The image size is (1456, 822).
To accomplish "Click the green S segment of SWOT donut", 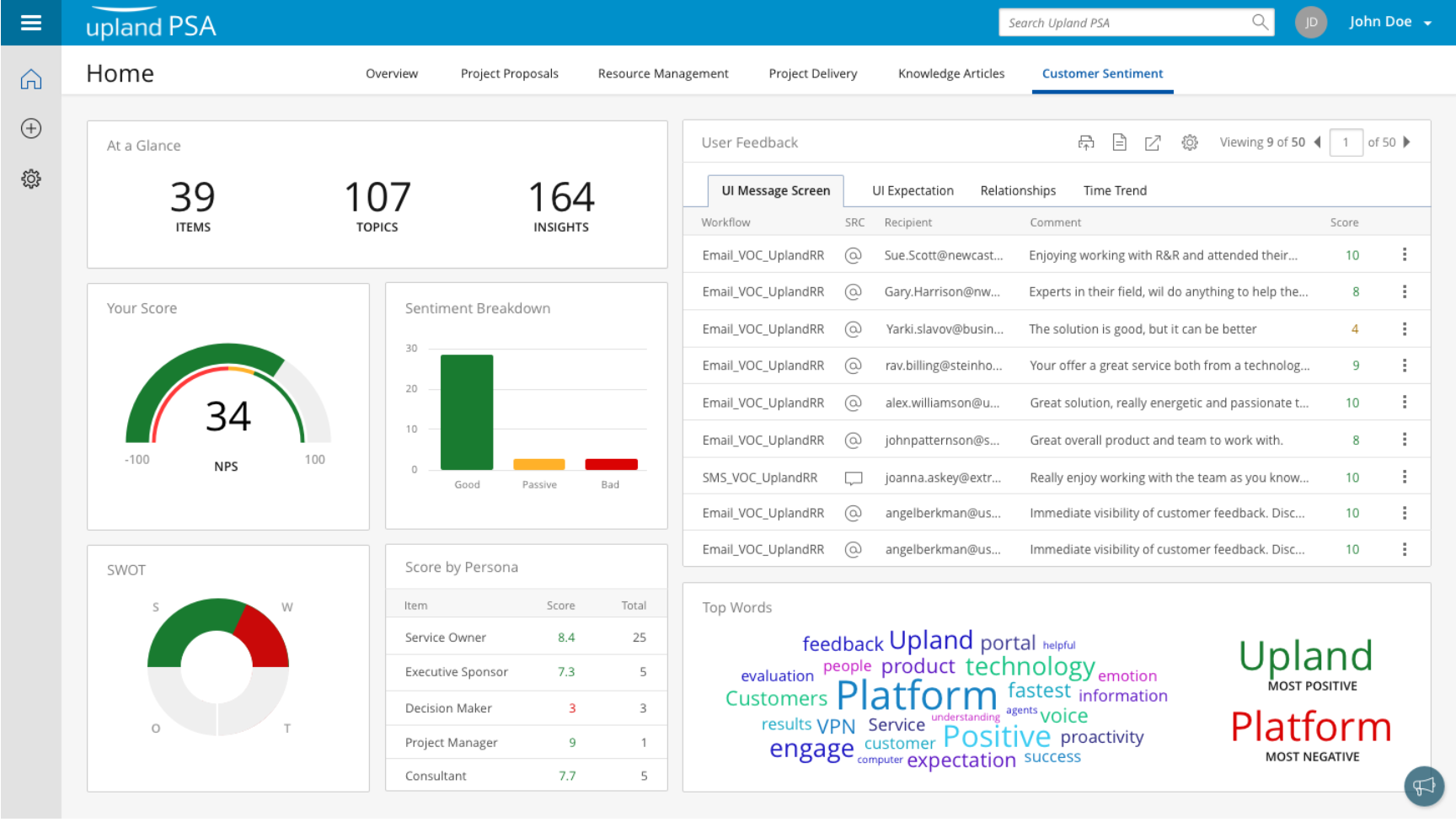I will [x=191, y=632].
